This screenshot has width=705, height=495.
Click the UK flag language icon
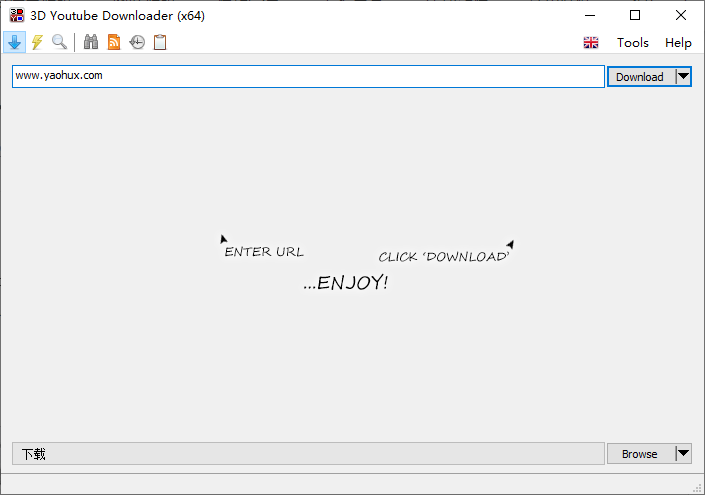click(x=591, y=43)
